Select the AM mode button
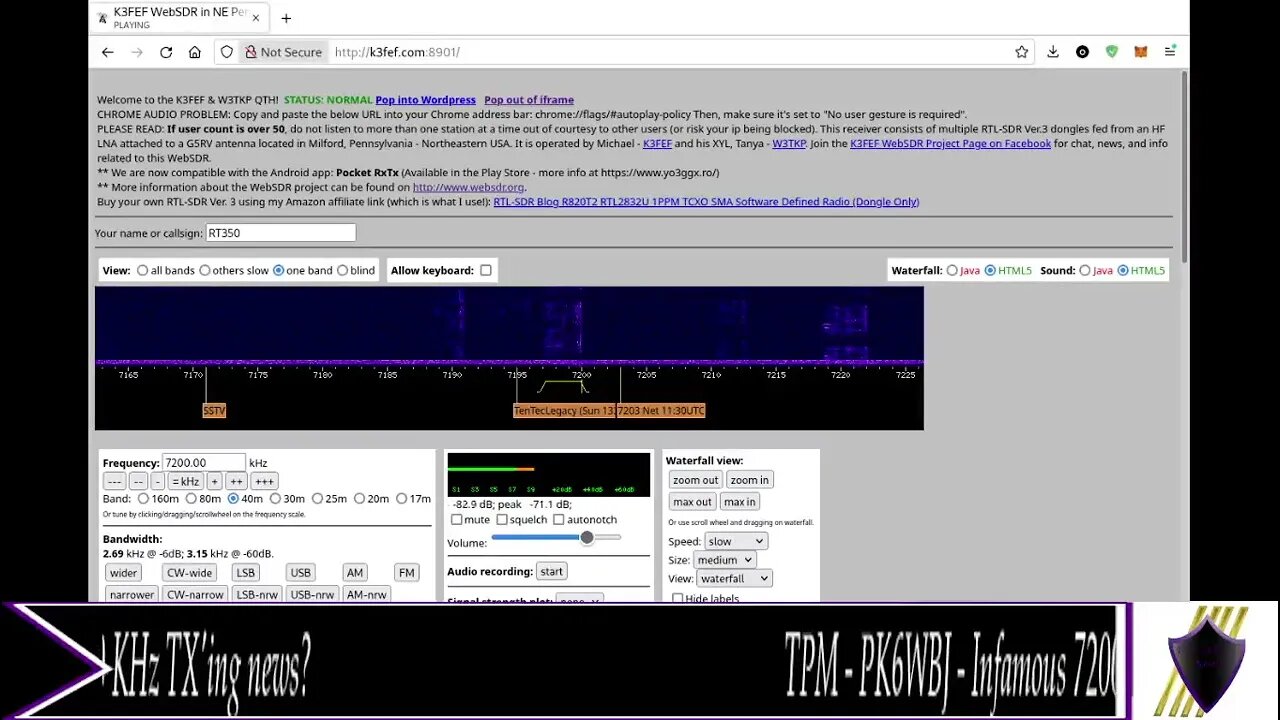 tap(355, 573)
